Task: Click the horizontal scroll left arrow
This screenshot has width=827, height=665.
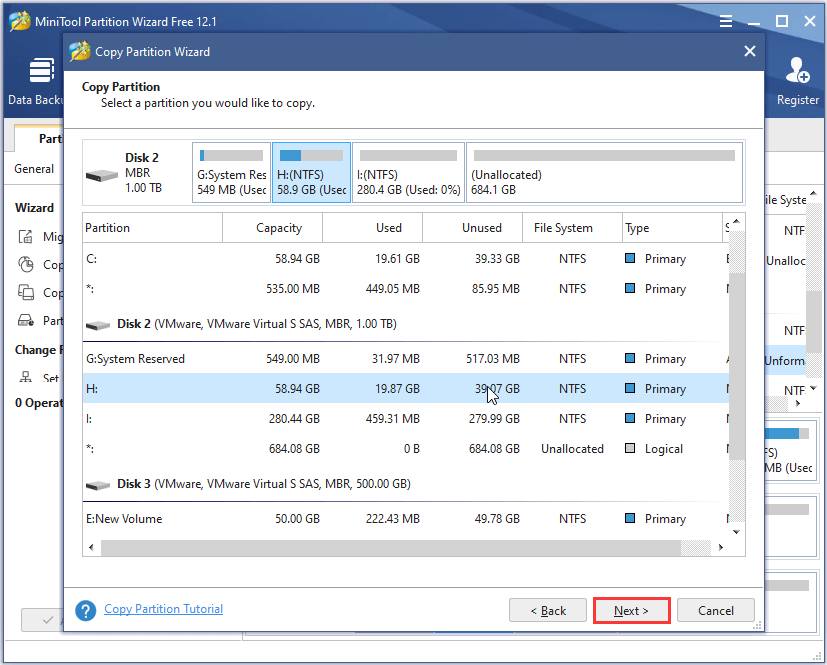Action: tap(91, 547)
